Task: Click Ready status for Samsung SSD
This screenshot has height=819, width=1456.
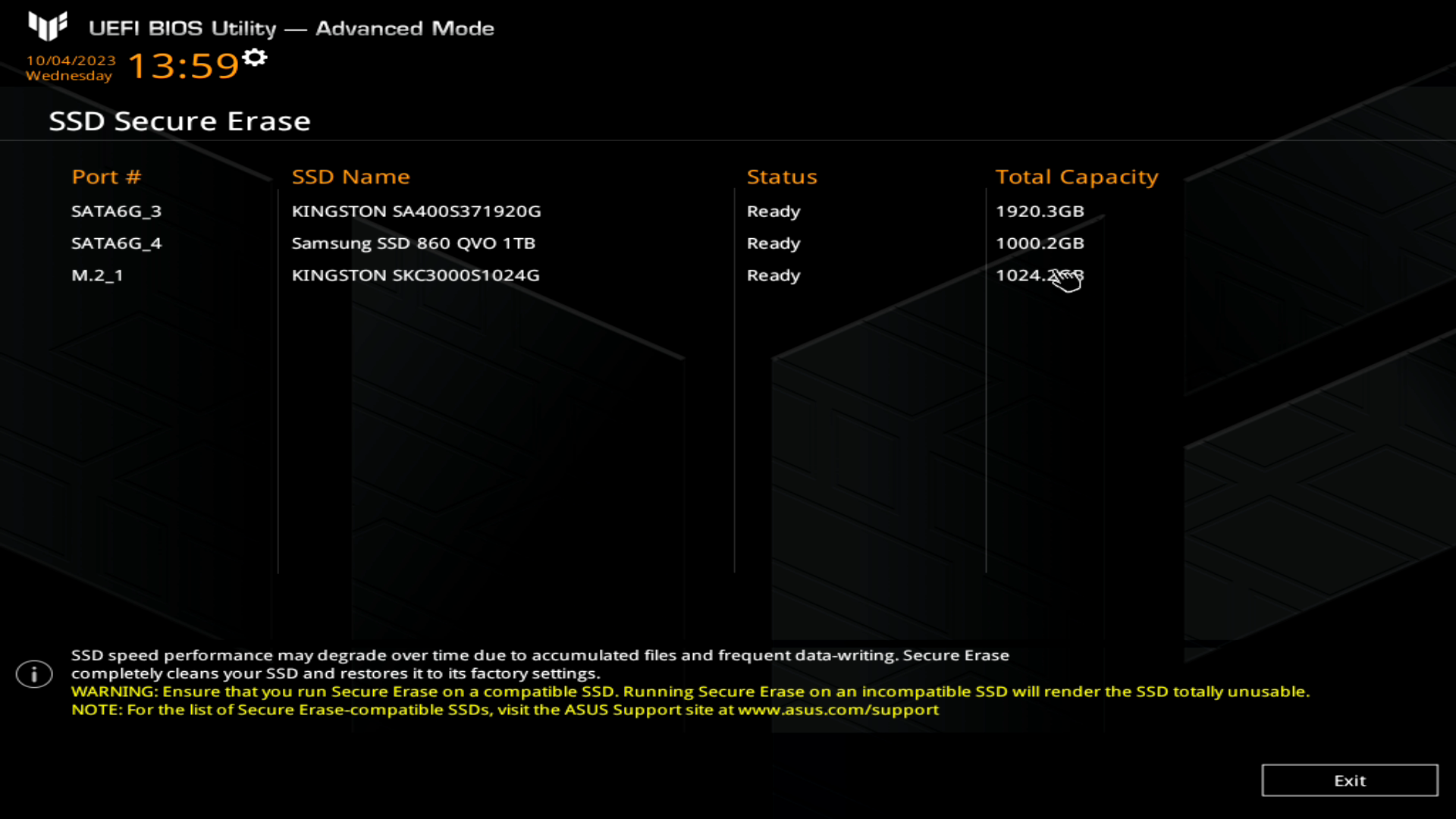Action: (x=773, y=243)
